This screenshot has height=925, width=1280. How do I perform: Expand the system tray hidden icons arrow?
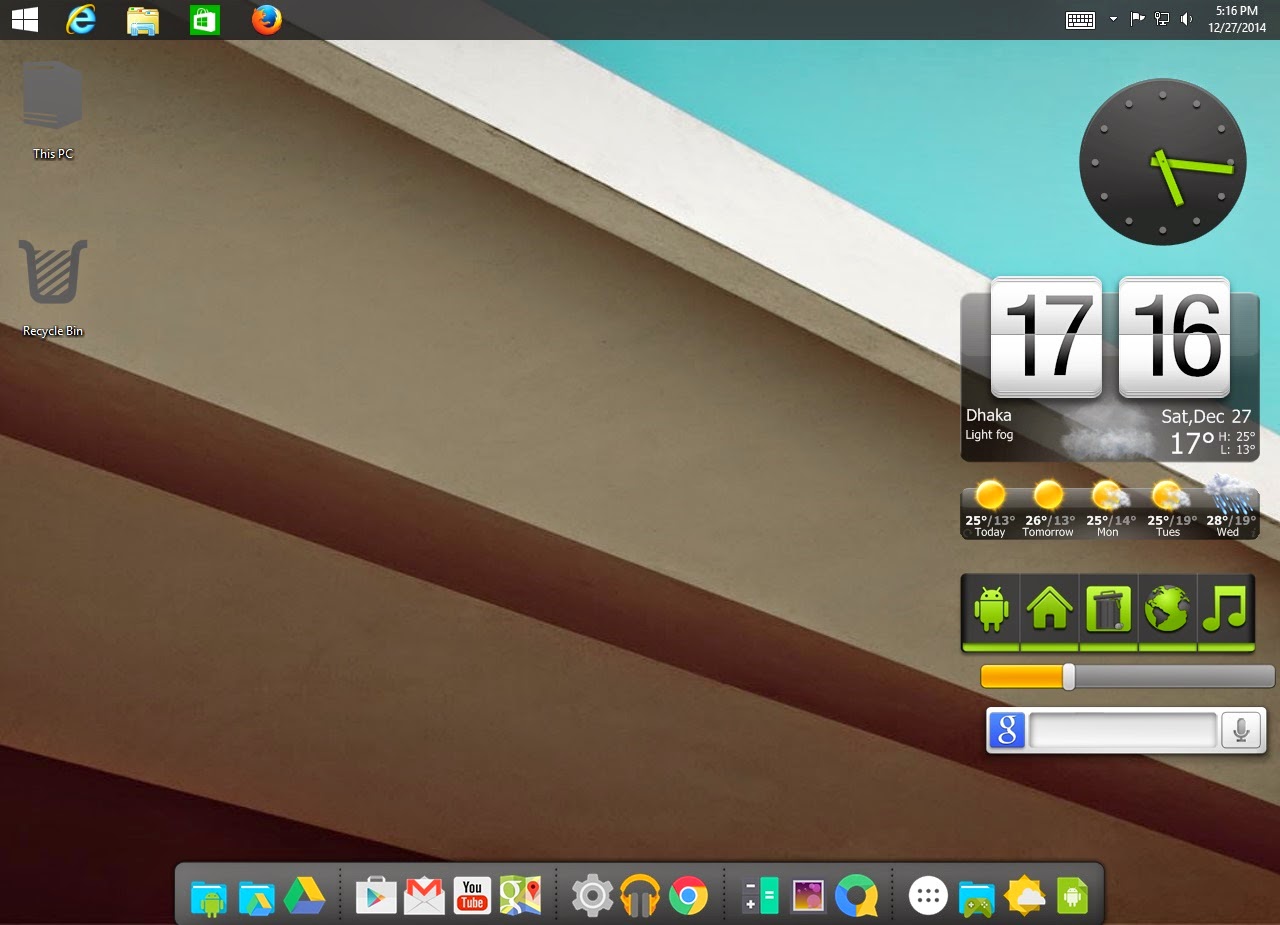[1113, 19]
